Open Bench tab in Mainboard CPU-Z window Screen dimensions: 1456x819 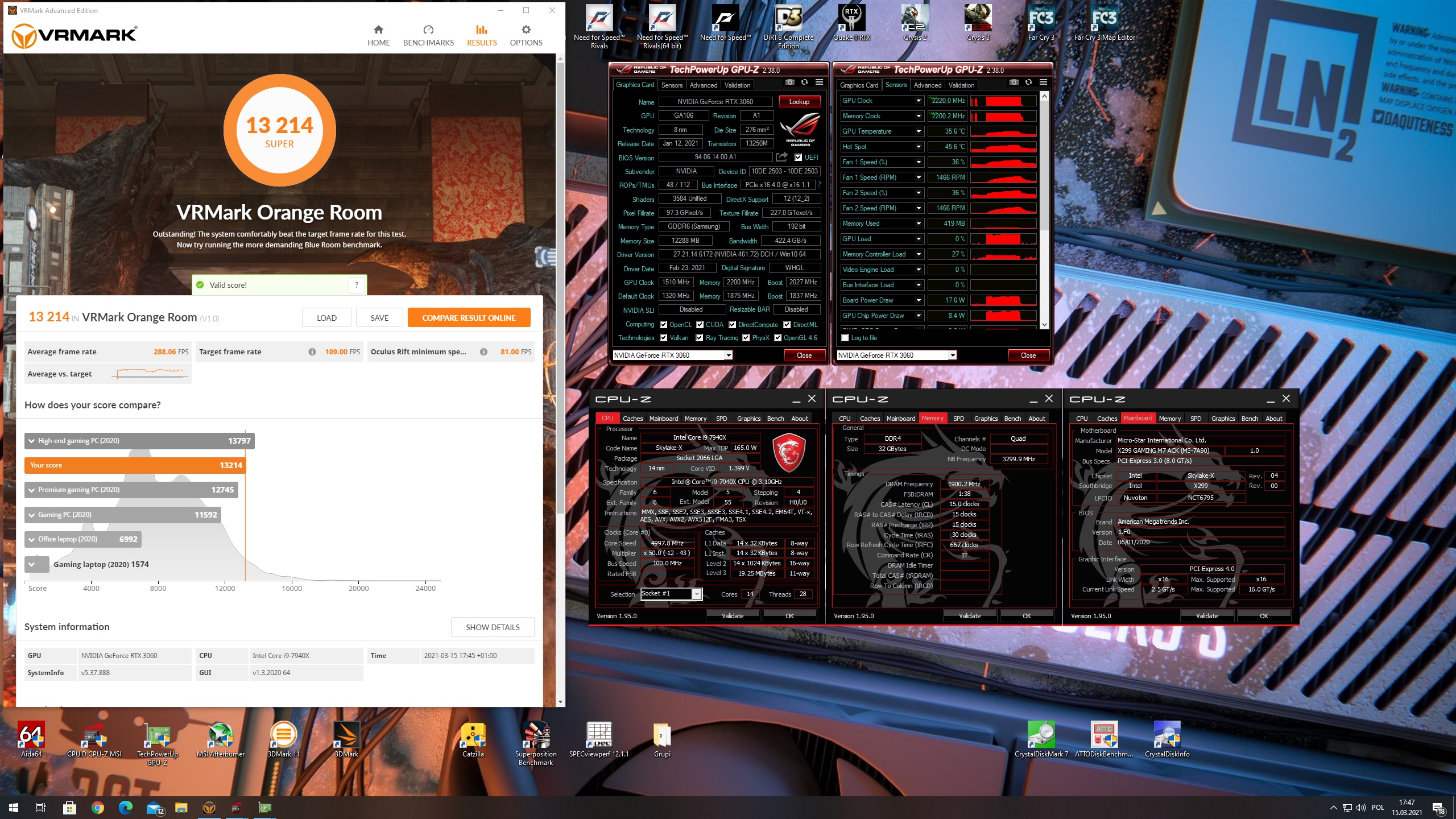1250,419
